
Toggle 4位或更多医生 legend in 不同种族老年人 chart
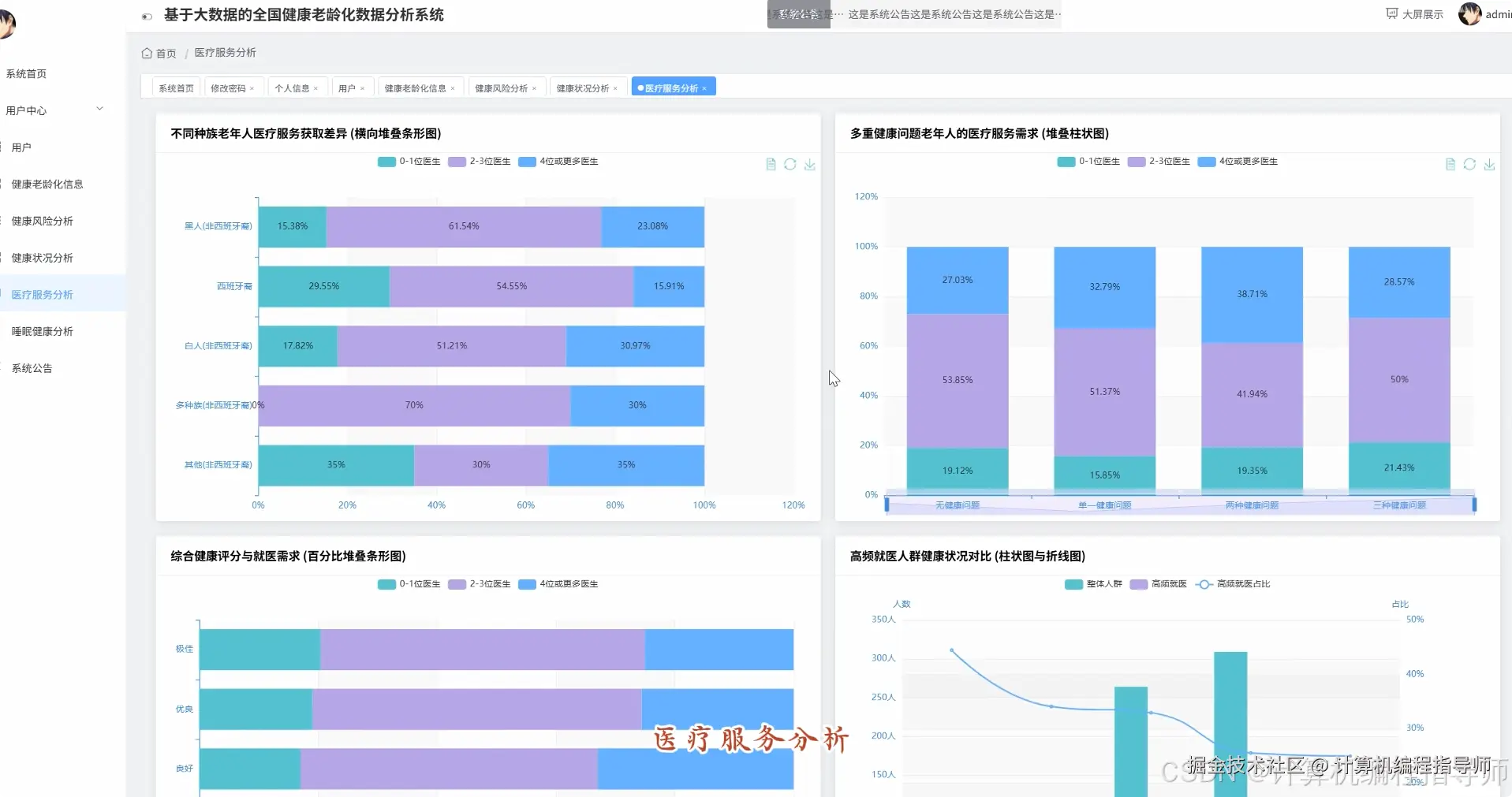tap(558, 162)
